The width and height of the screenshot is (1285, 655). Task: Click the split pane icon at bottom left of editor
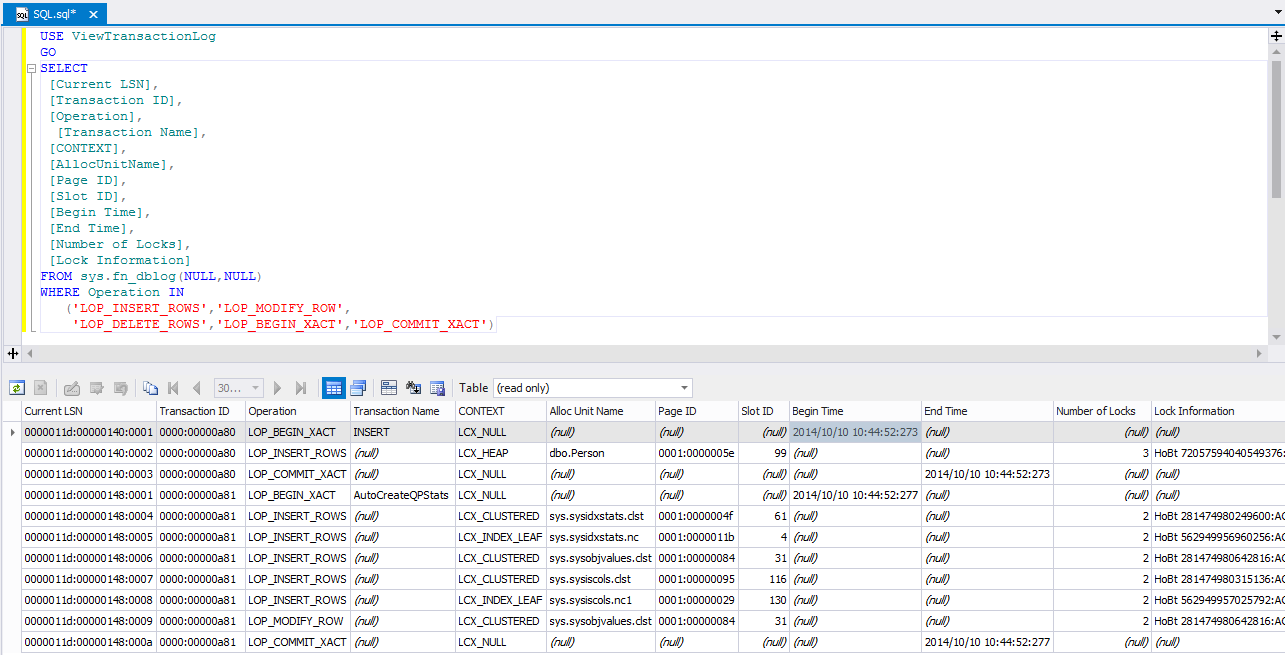coord(13,353)
